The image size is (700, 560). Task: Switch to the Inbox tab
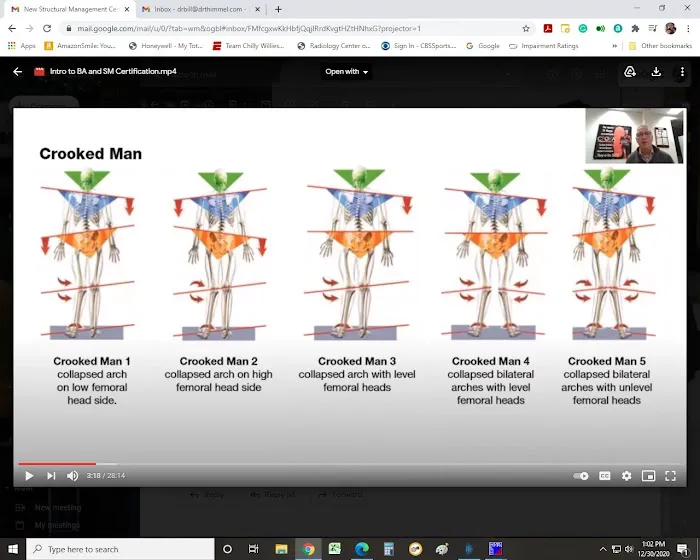(x=198, y=9)
